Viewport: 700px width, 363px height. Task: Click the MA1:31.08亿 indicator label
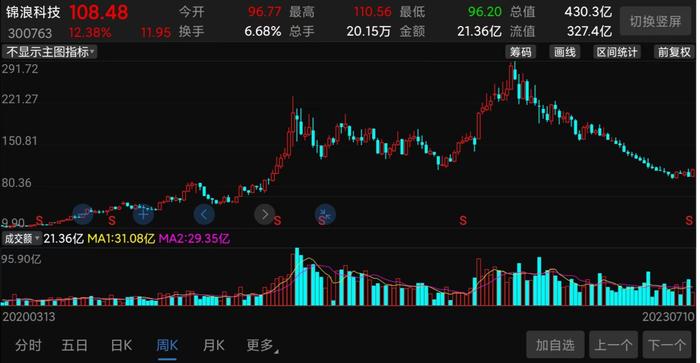(x=121, y=238)
